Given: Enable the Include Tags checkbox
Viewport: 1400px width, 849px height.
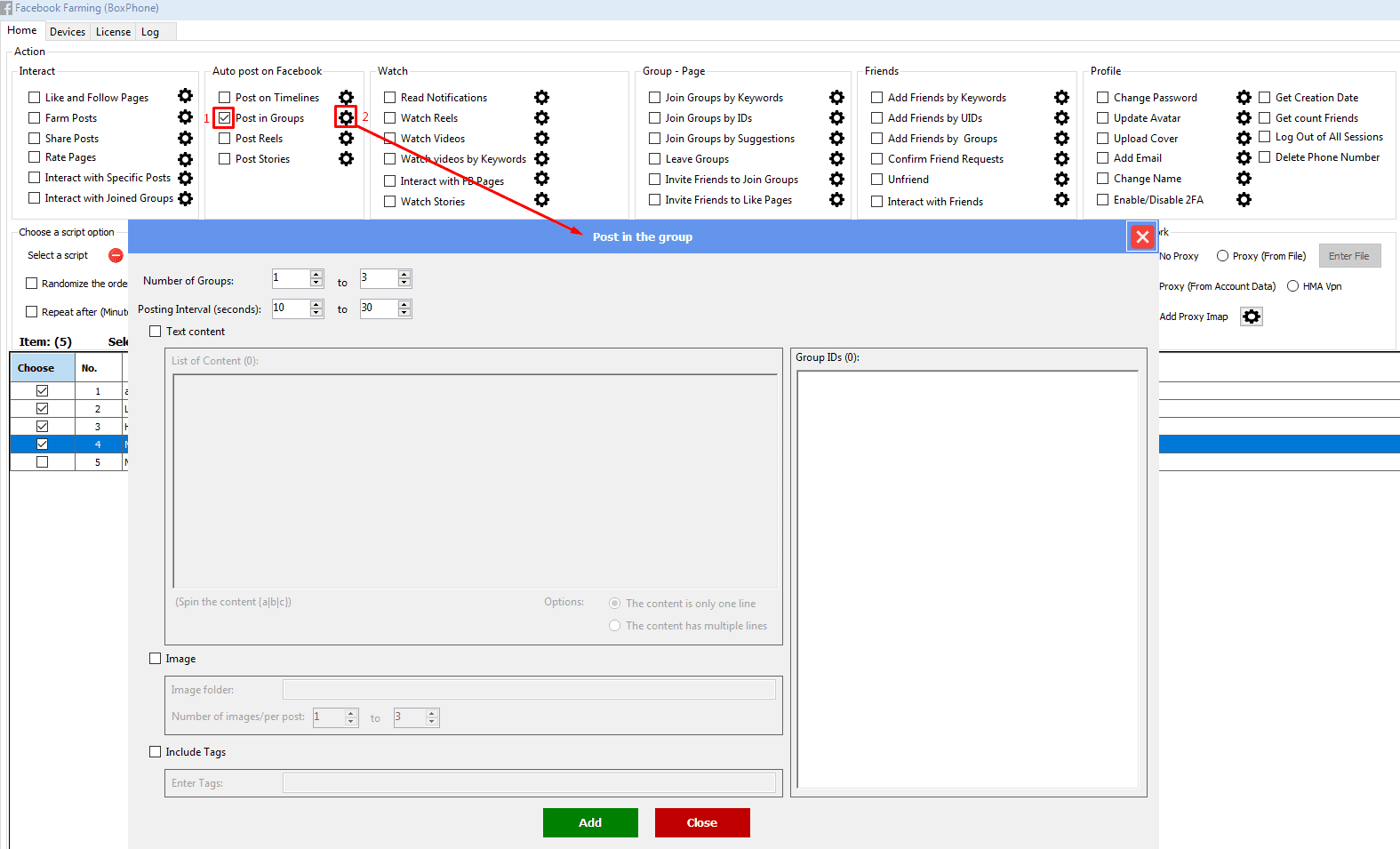Looking at the screenshot, I should pyautogui.click(x=156, y=751).
